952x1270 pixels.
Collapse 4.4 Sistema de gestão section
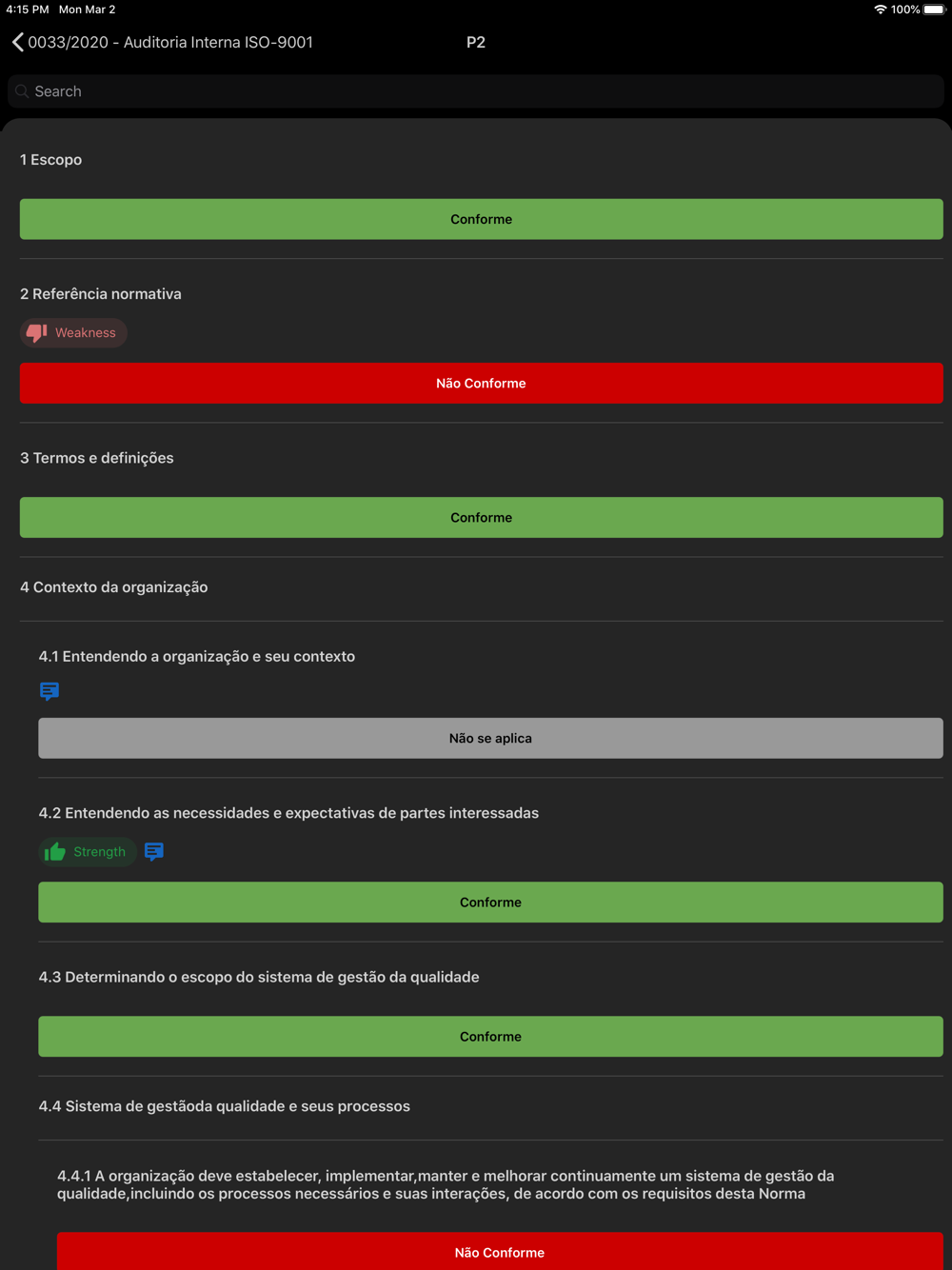pos(225,1106)
